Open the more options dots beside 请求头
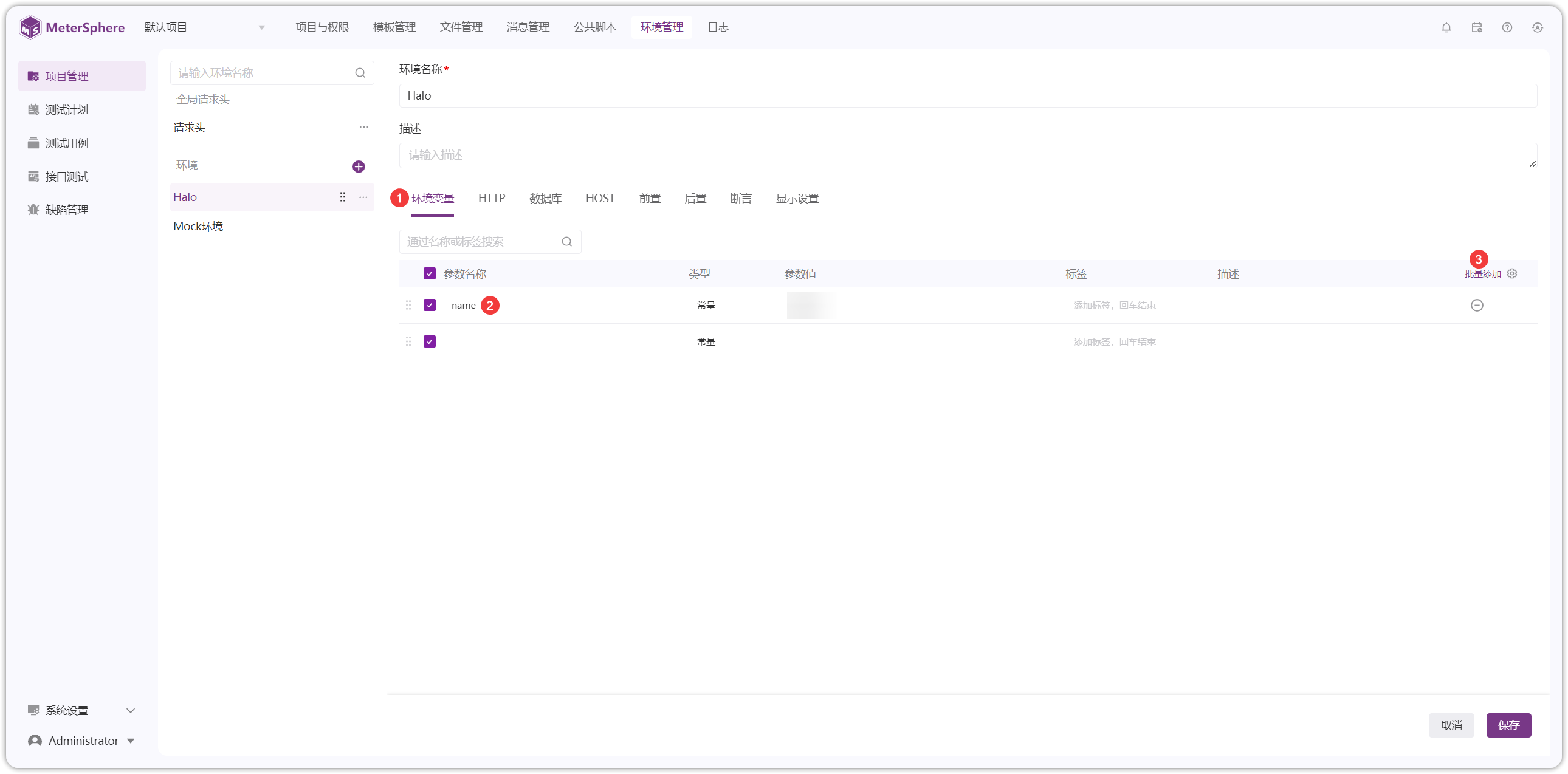 364,127
